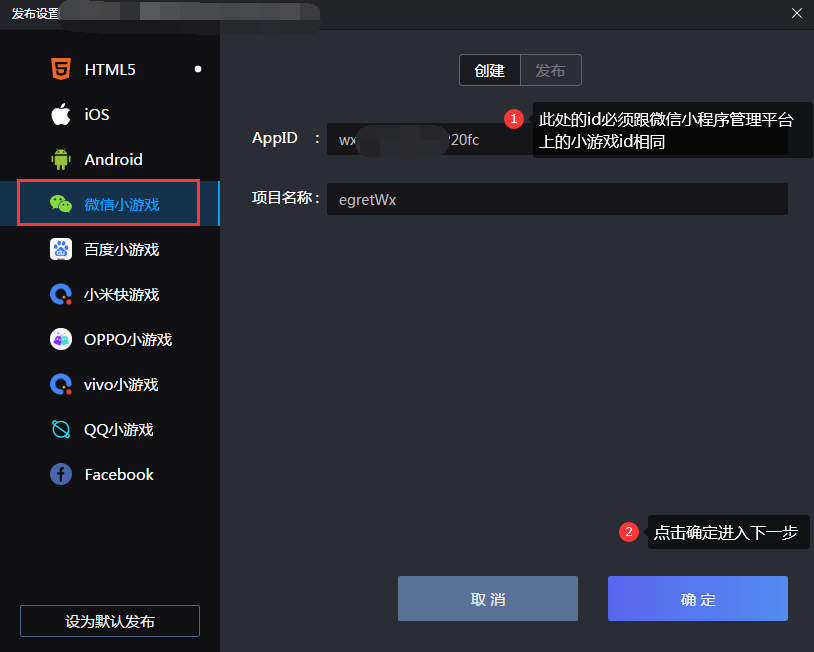
Task: Switch to the 发布 tab
Action: pos(550,70)
